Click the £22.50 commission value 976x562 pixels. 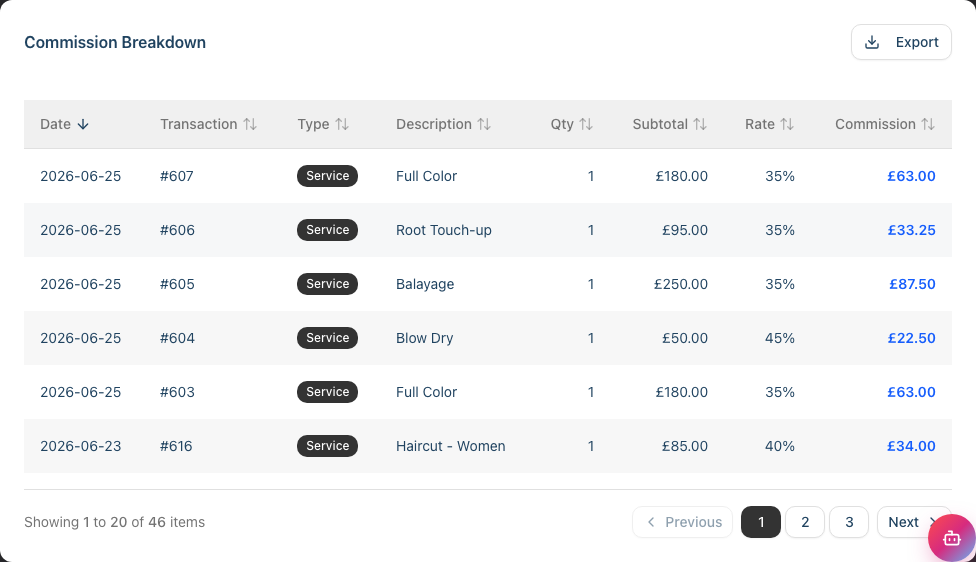(x=911, y=339)
